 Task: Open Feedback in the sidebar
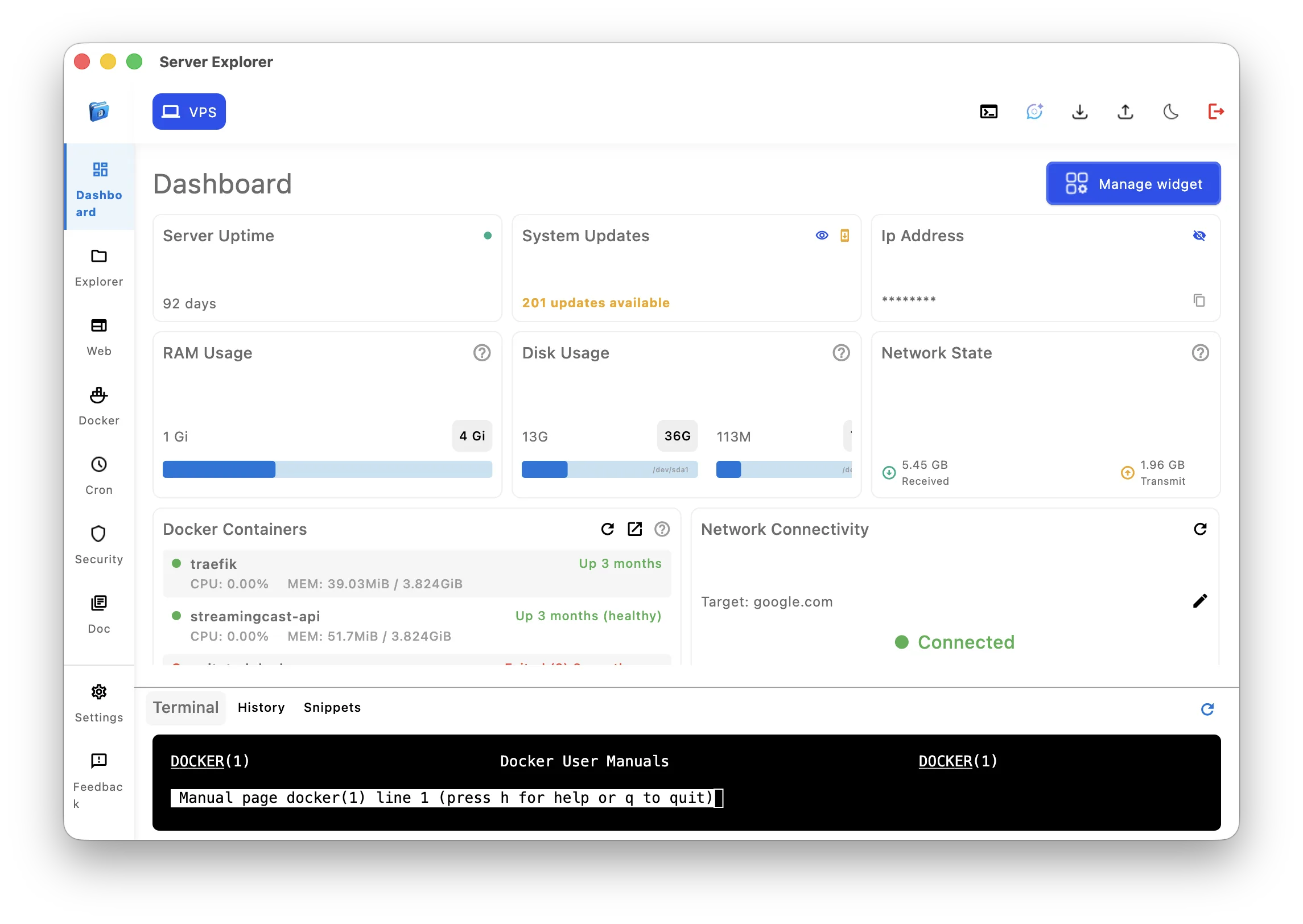(x=99, y=781)
